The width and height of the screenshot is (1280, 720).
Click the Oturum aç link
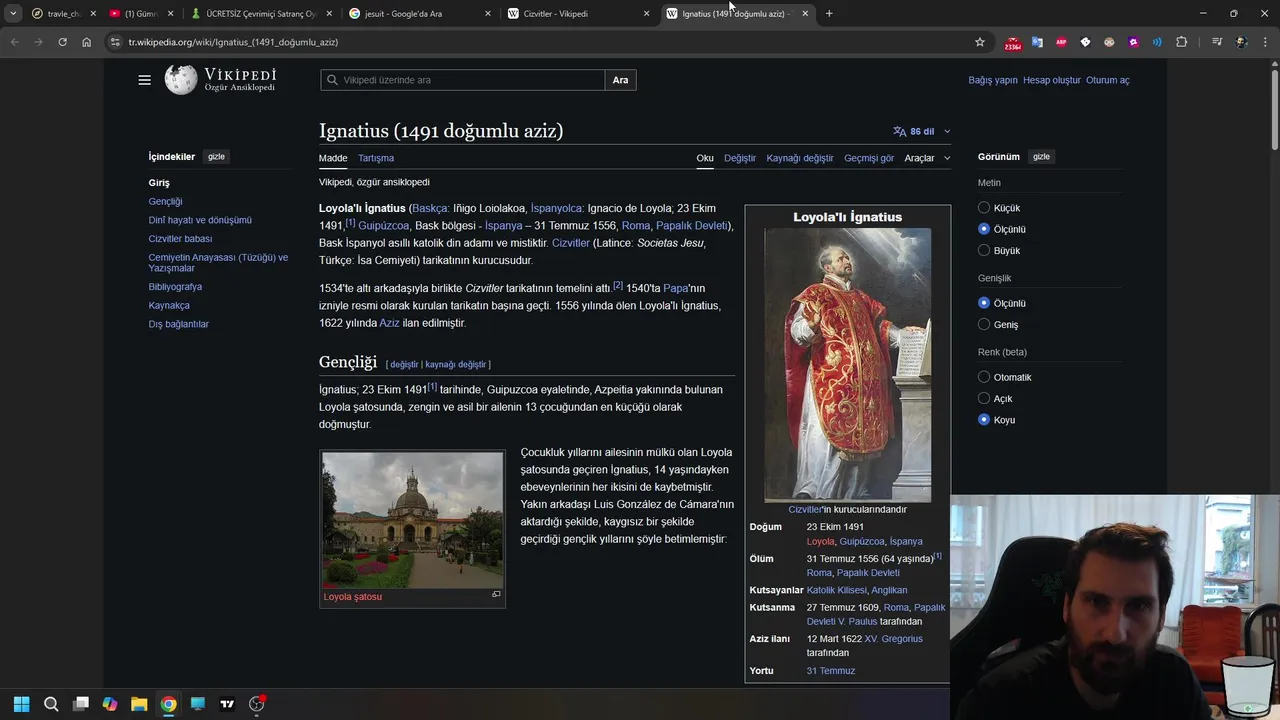tap(1108, 80)
